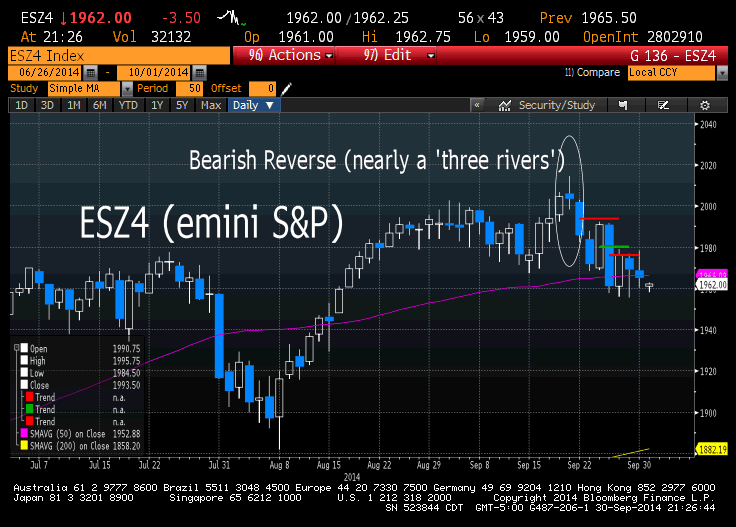Click the intraday sparkline icon in header
This screenshot has height=527, width=736.
tap(232, 18)
